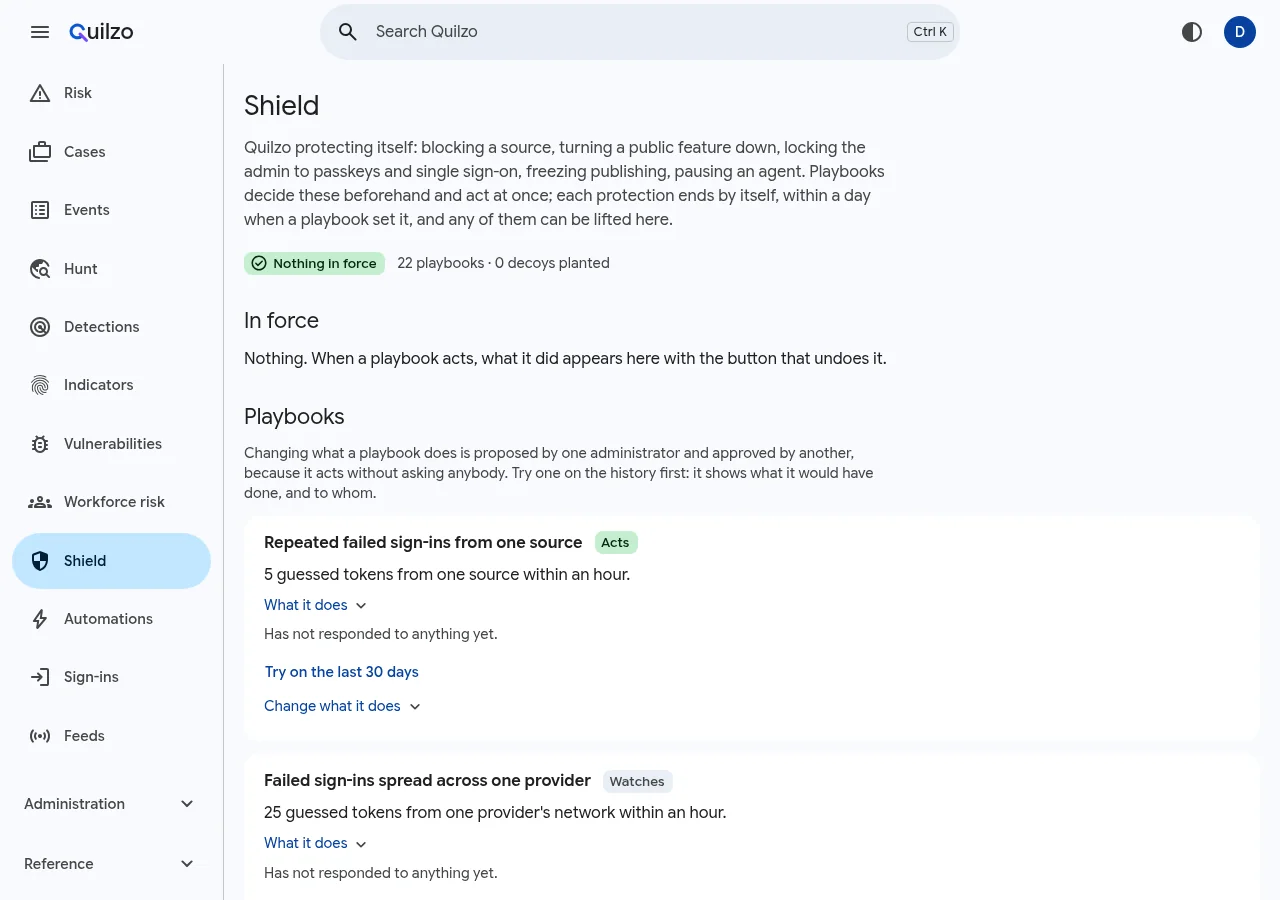Select the text 22 playbooks · 0 decoys planted
Image resolution: width=1280 pixels, height=900 pixels.
click(x=503, y=263)
